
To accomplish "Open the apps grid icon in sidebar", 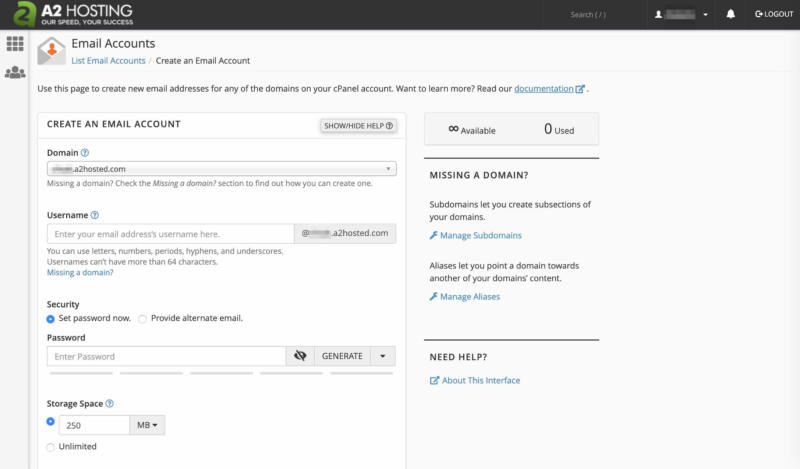I will (15, 44).
